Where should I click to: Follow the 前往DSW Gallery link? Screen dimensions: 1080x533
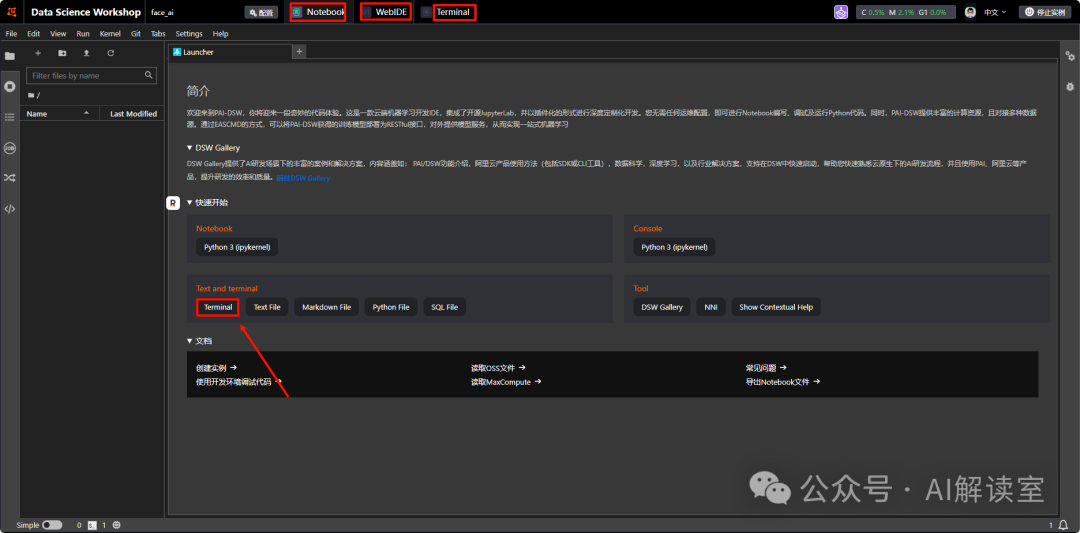(x=303, y=178)
